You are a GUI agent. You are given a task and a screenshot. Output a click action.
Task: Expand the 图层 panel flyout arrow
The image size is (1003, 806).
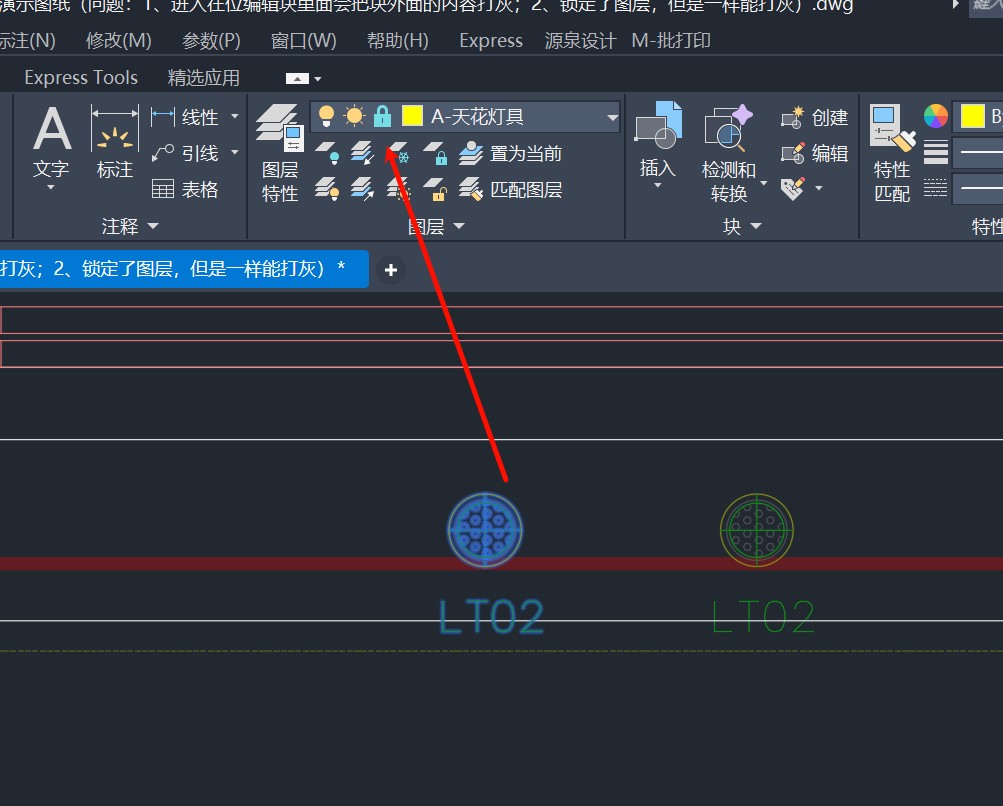tap(459, 227)
